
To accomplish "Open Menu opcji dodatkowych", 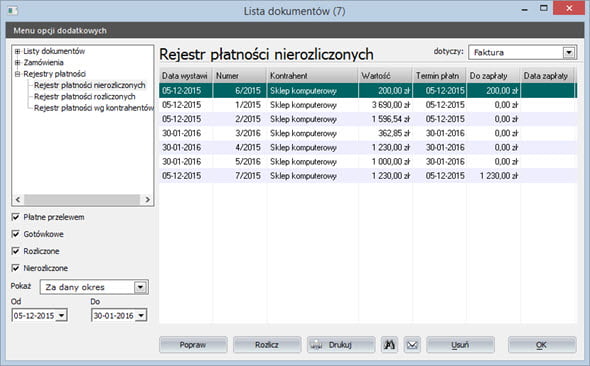I will point(60,30).
